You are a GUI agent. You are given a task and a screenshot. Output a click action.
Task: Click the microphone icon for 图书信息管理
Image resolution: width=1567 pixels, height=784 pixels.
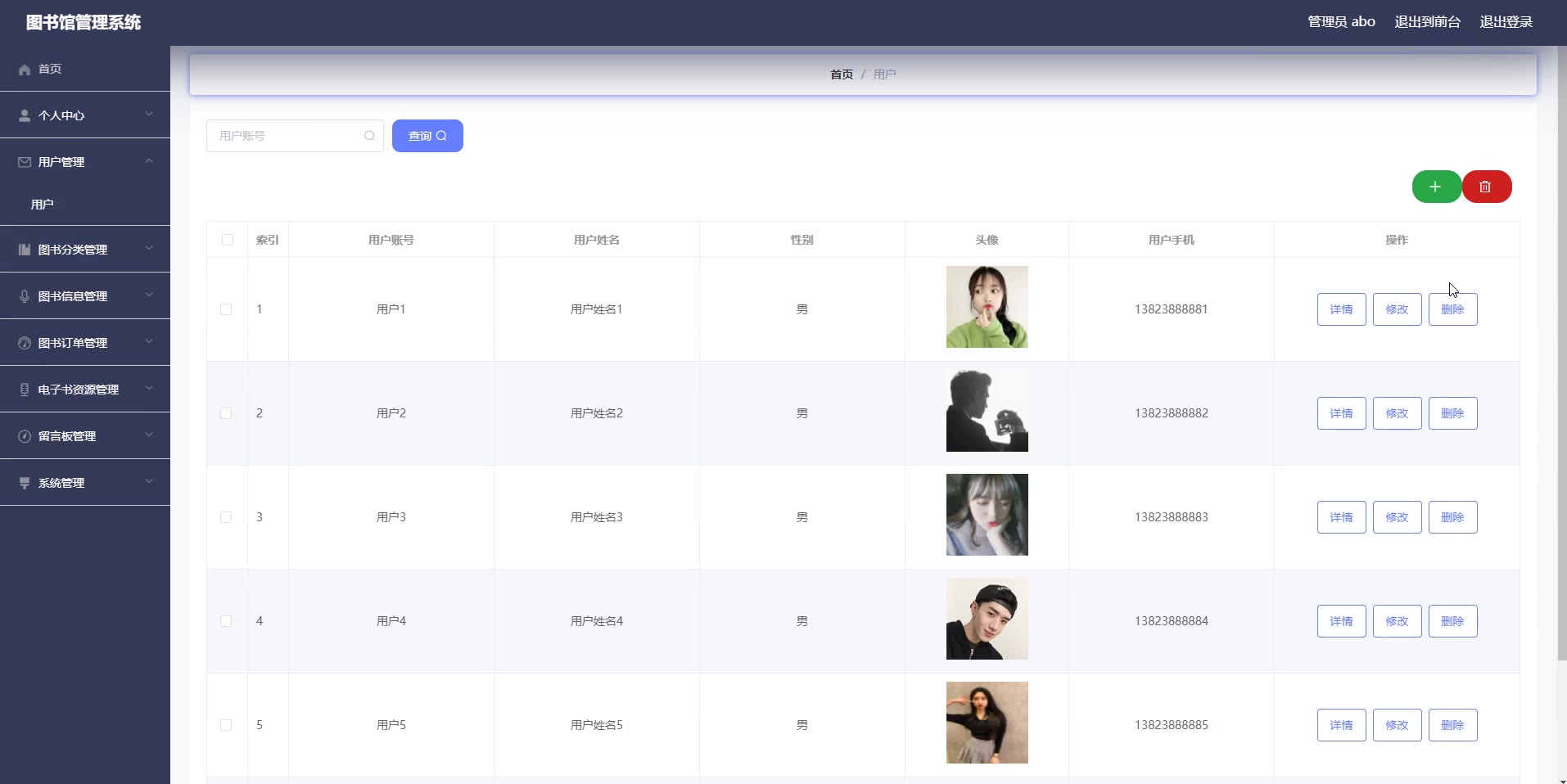pos(25,296)
